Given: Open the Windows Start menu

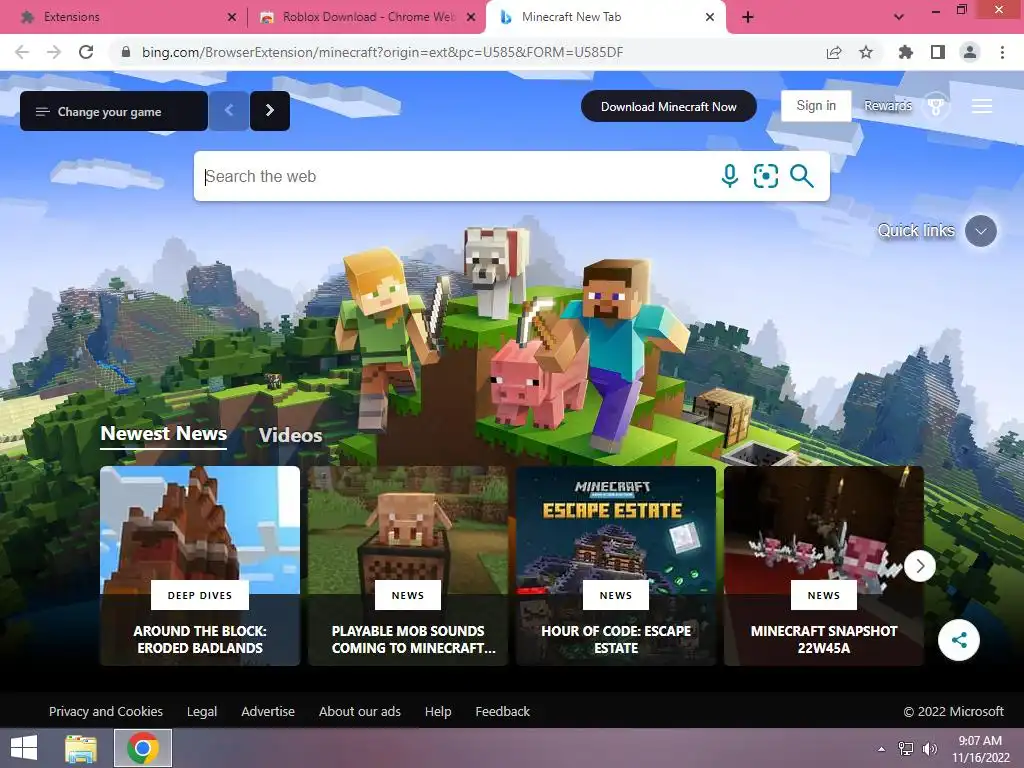Looking at the screenshot, I should click(24, 748).
